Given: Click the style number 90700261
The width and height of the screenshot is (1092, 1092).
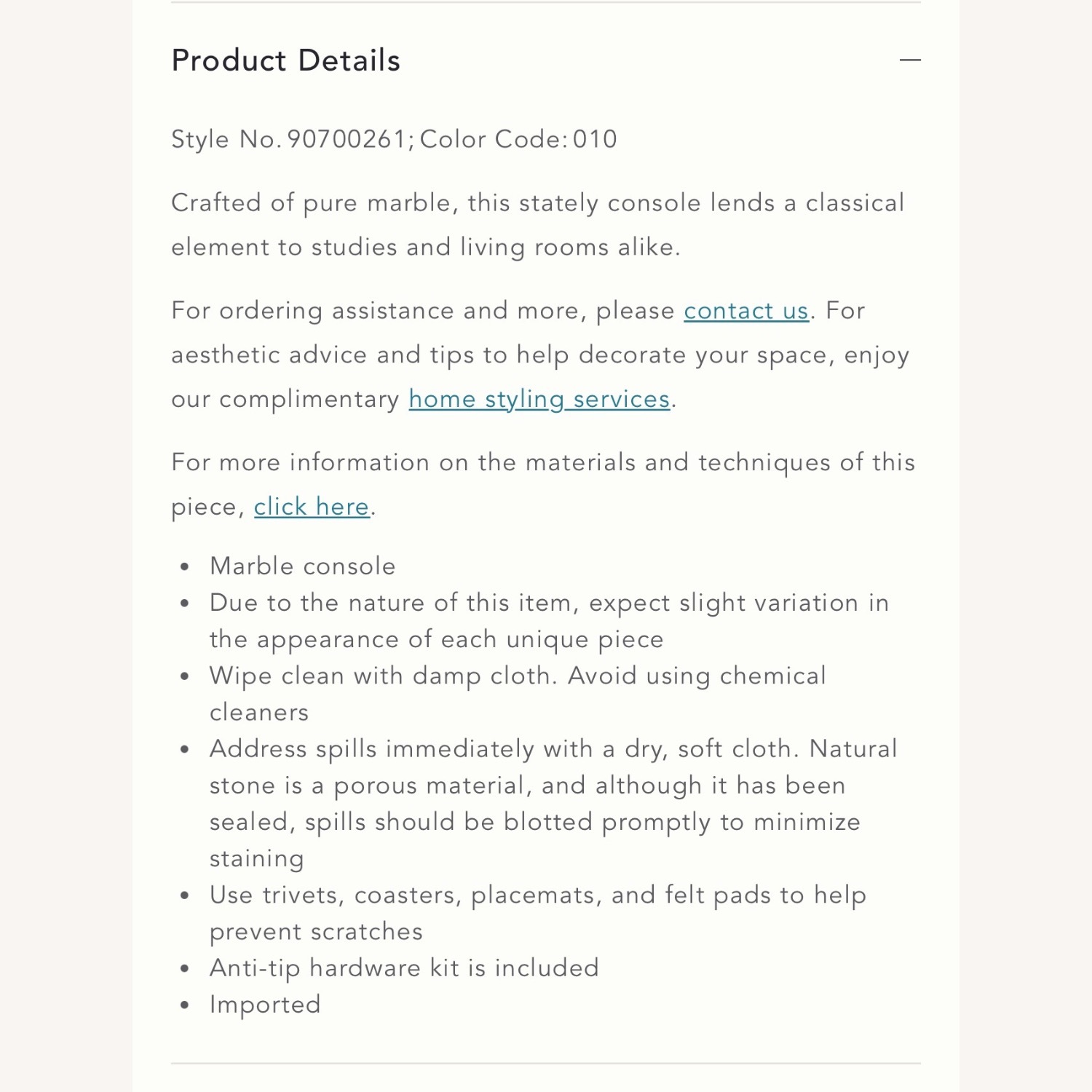Looking at the screenshot, I should (346, 139).
